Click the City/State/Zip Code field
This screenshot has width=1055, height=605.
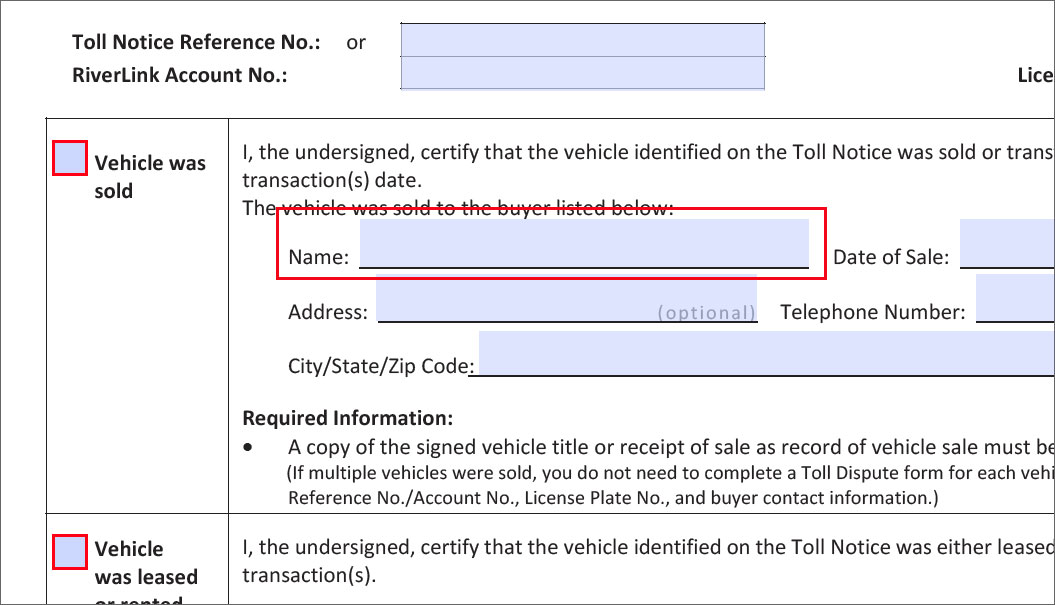(767, 353)
